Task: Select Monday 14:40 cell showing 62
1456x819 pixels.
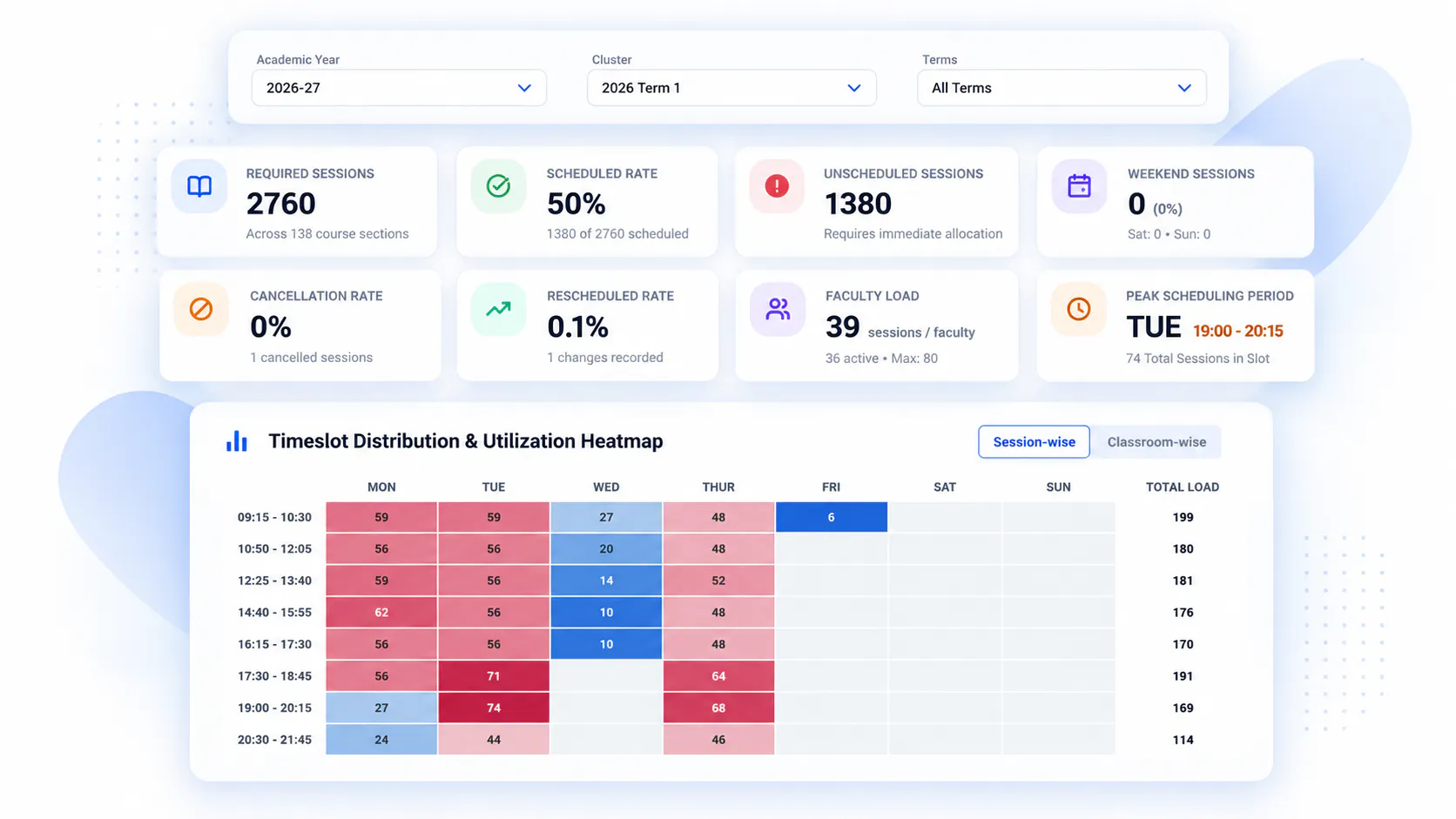Action: tap(381, 612)
